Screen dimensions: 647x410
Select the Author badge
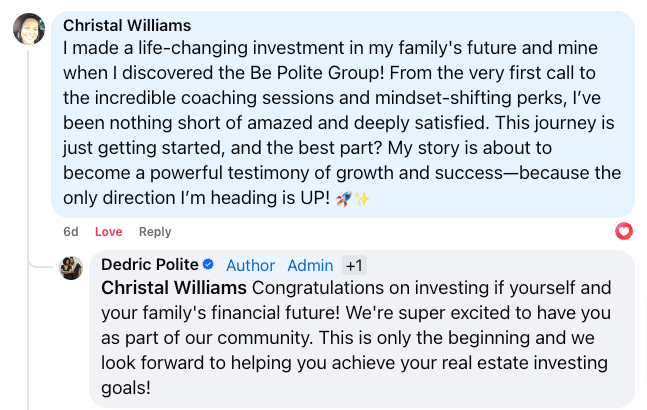pyautogui.click(x=250, y=265)
